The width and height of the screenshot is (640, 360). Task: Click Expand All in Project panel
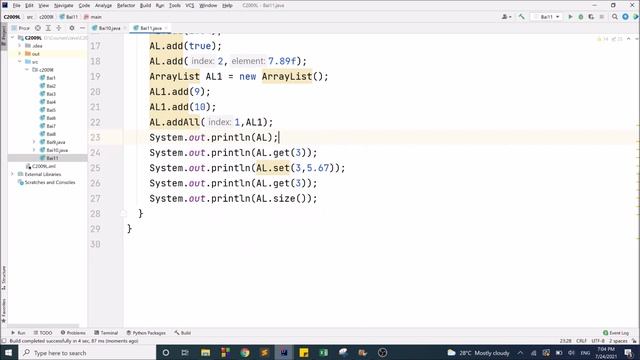(48, 28)
